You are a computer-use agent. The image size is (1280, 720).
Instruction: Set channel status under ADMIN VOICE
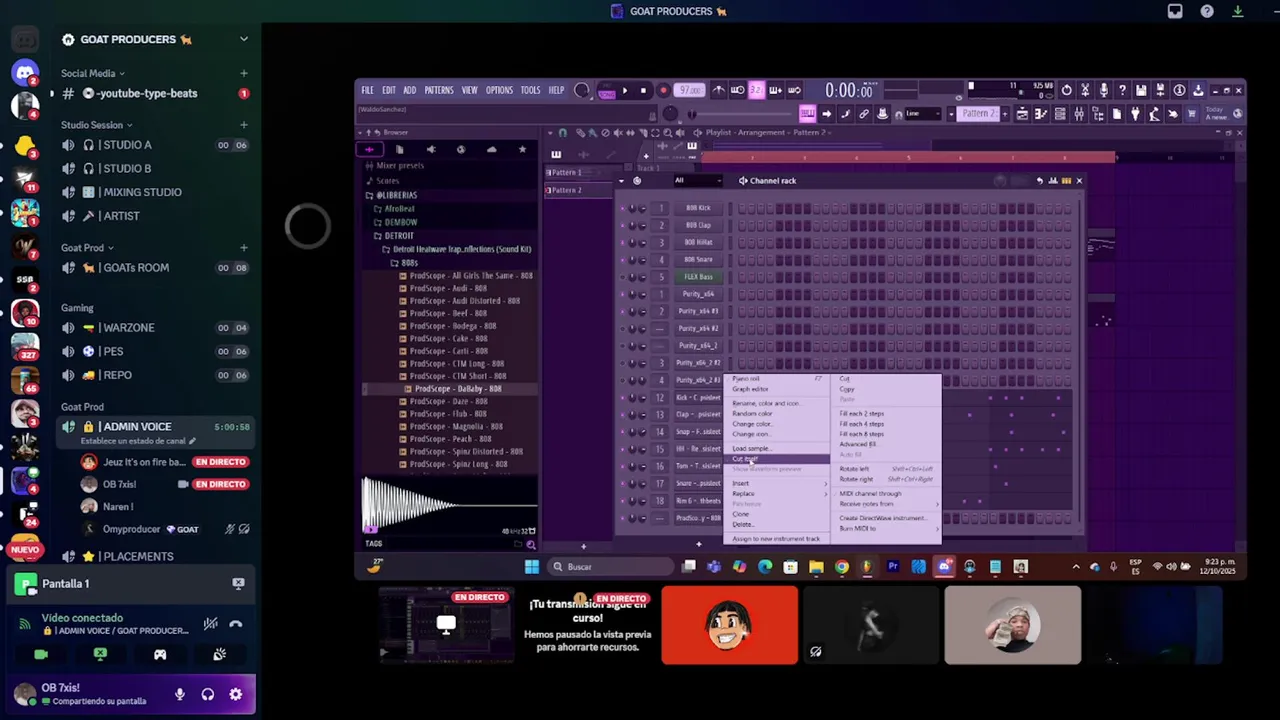click(x=138, y=441)
